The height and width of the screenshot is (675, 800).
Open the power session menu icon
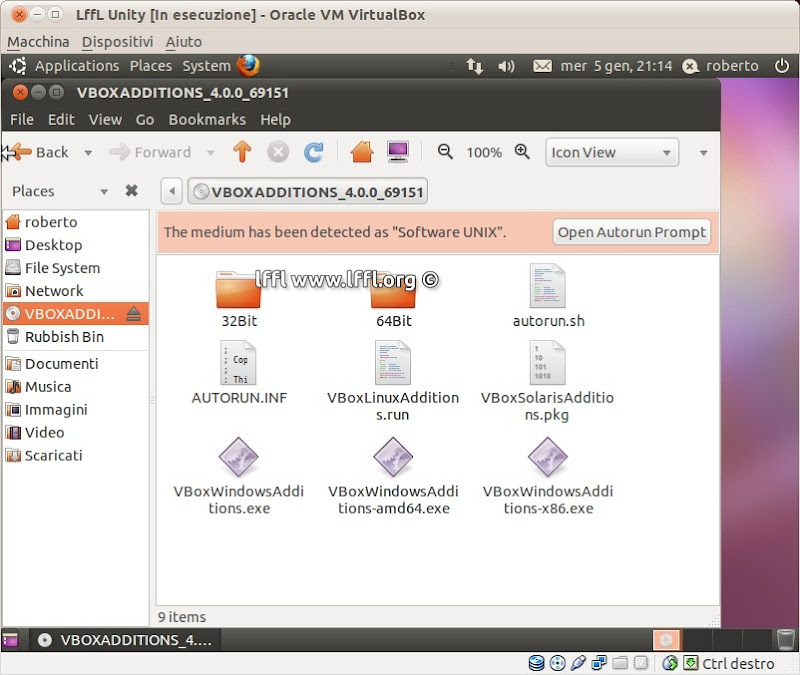(x=782, y=66)
